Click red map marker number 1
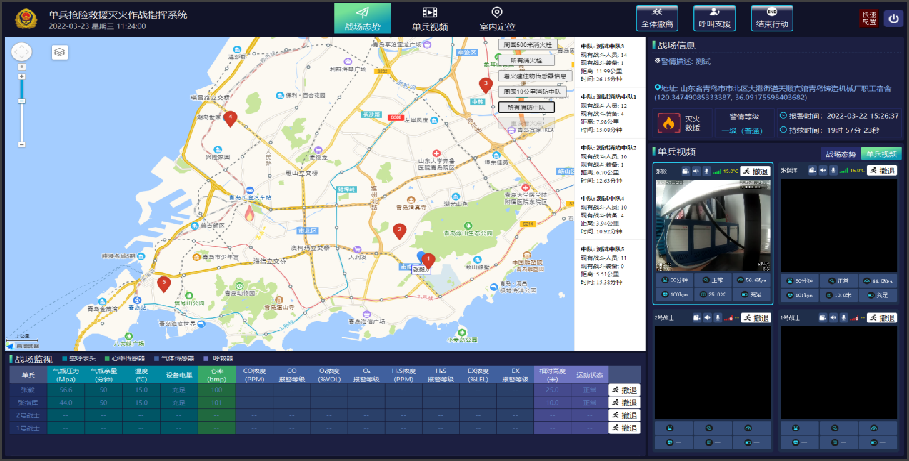 pyautogui.click(x=429, y=262)
